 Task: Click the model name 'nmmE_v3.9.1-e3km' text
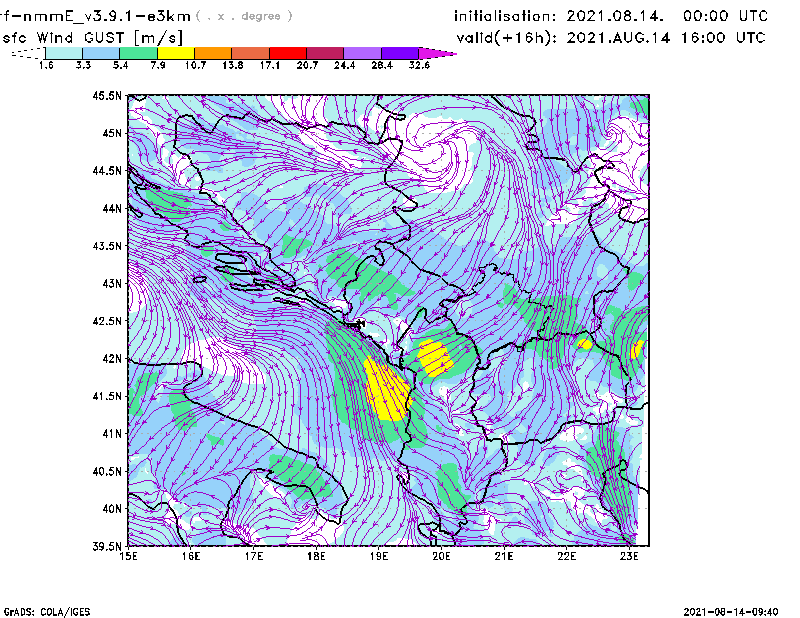pyautogui.click(x=104, y=16)
